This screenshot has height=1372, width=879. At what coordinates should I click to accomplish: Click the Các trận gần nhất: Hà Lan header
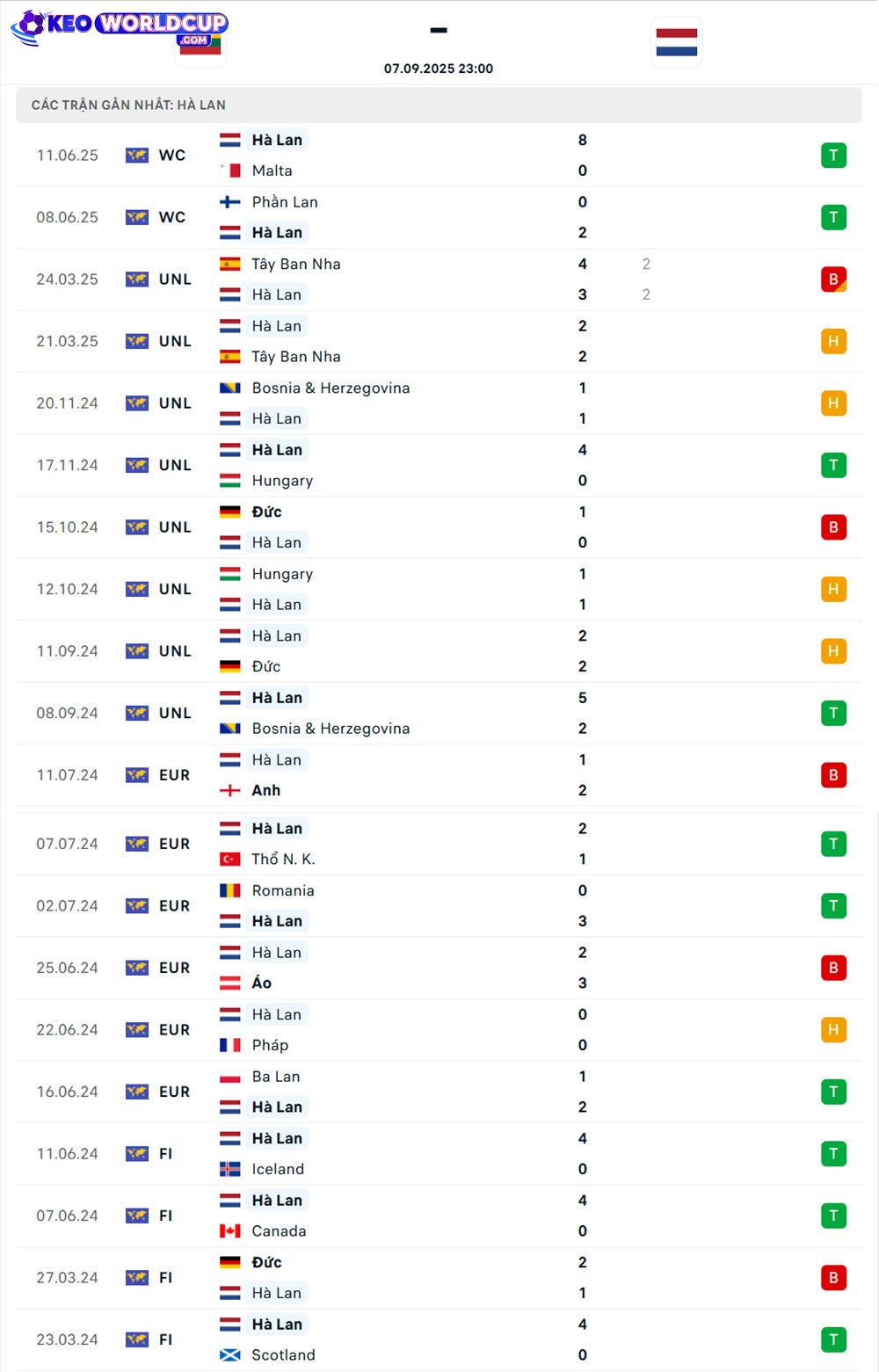click(x=128, y=105)
